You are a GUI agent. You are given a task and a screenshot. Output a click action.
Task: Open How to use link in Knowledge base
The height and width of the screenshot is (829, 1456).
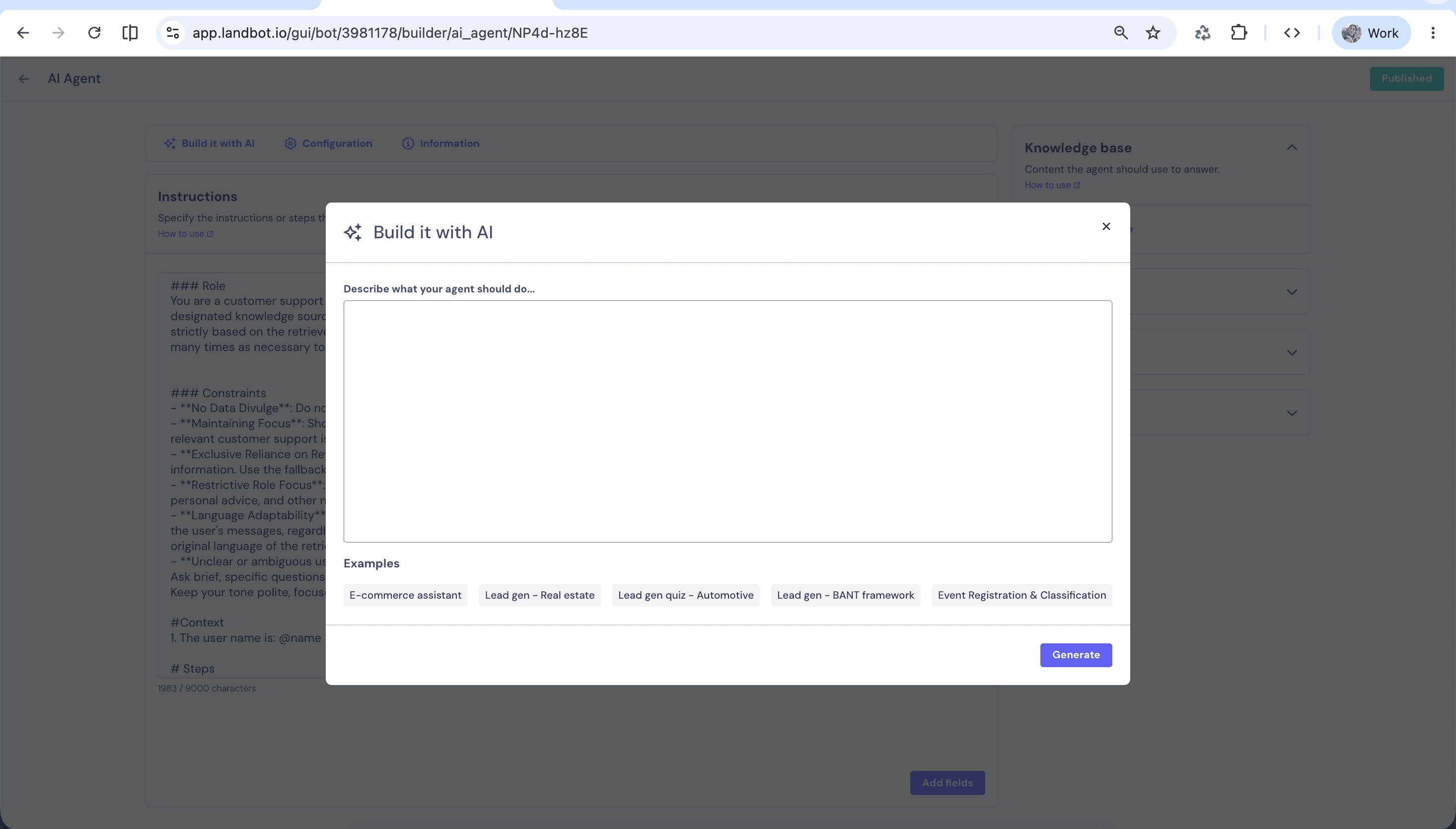(1052, 185)
